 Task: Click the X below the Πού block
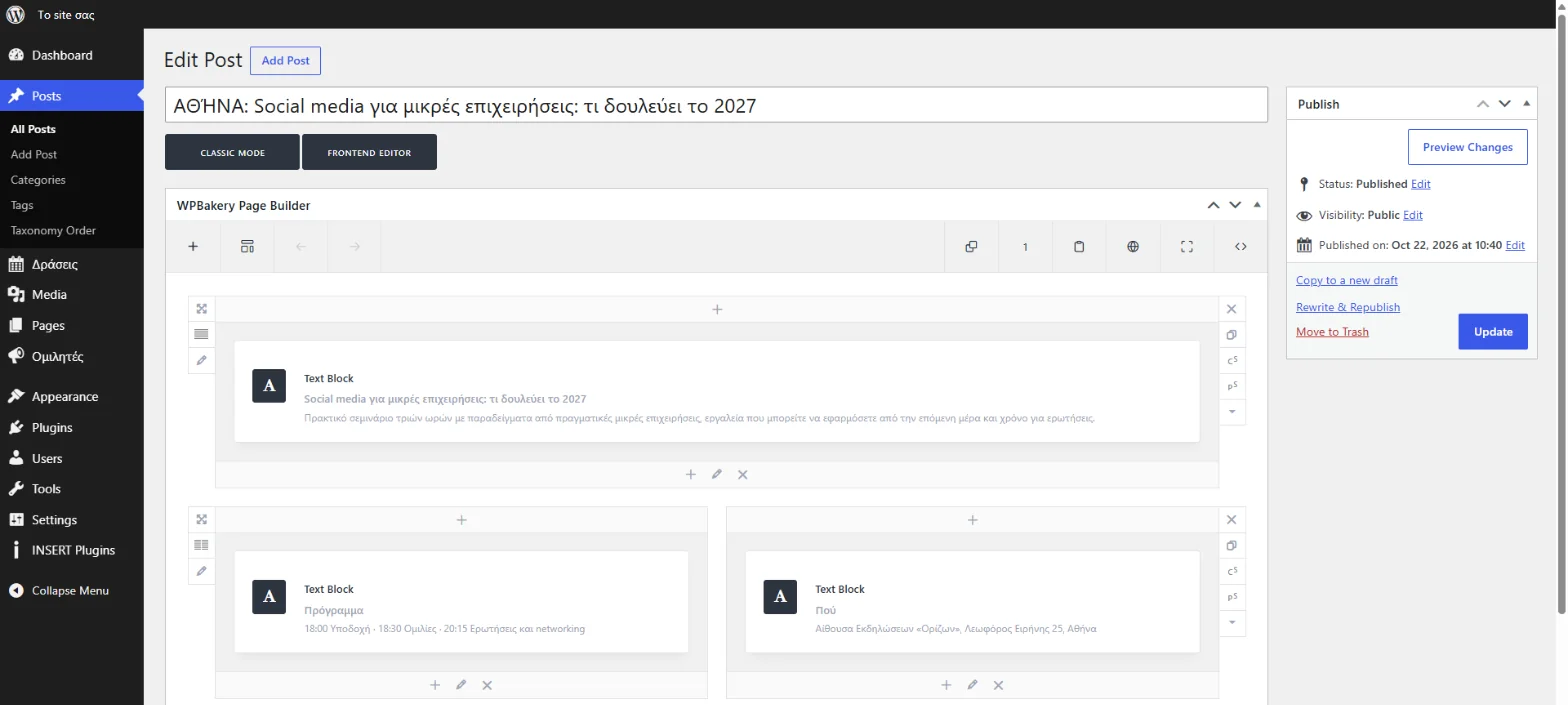click(998, 685)
